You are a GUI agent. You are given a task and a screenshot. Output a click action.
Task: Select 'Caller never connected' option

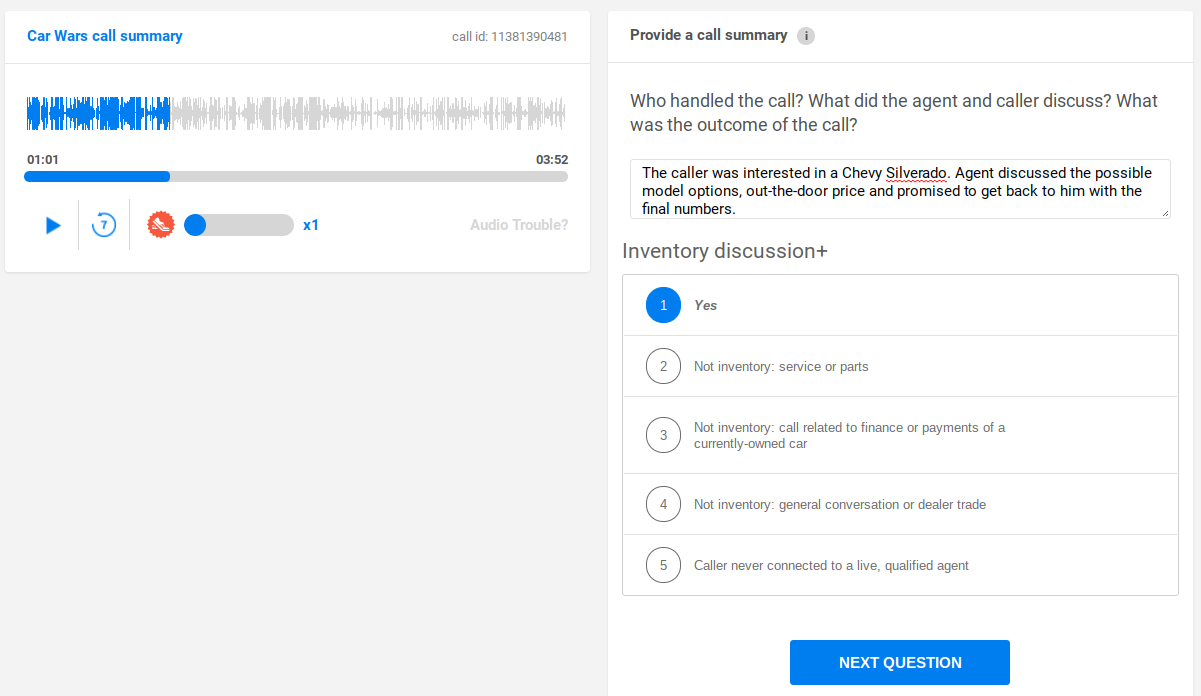tap(900, 565)
